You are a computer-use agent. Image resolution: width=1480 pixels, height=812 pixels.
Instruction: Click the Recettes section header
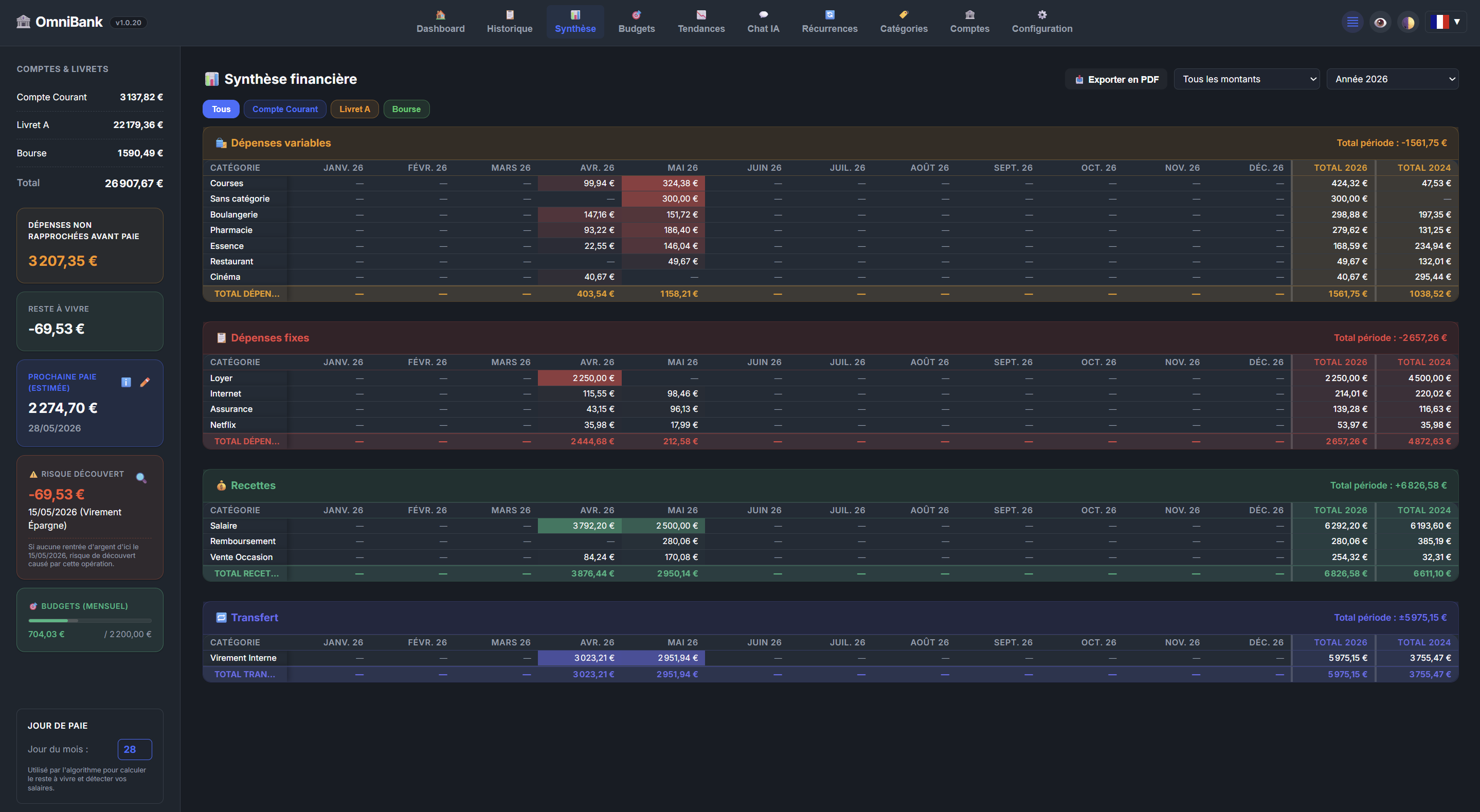[x=830, y=485]
